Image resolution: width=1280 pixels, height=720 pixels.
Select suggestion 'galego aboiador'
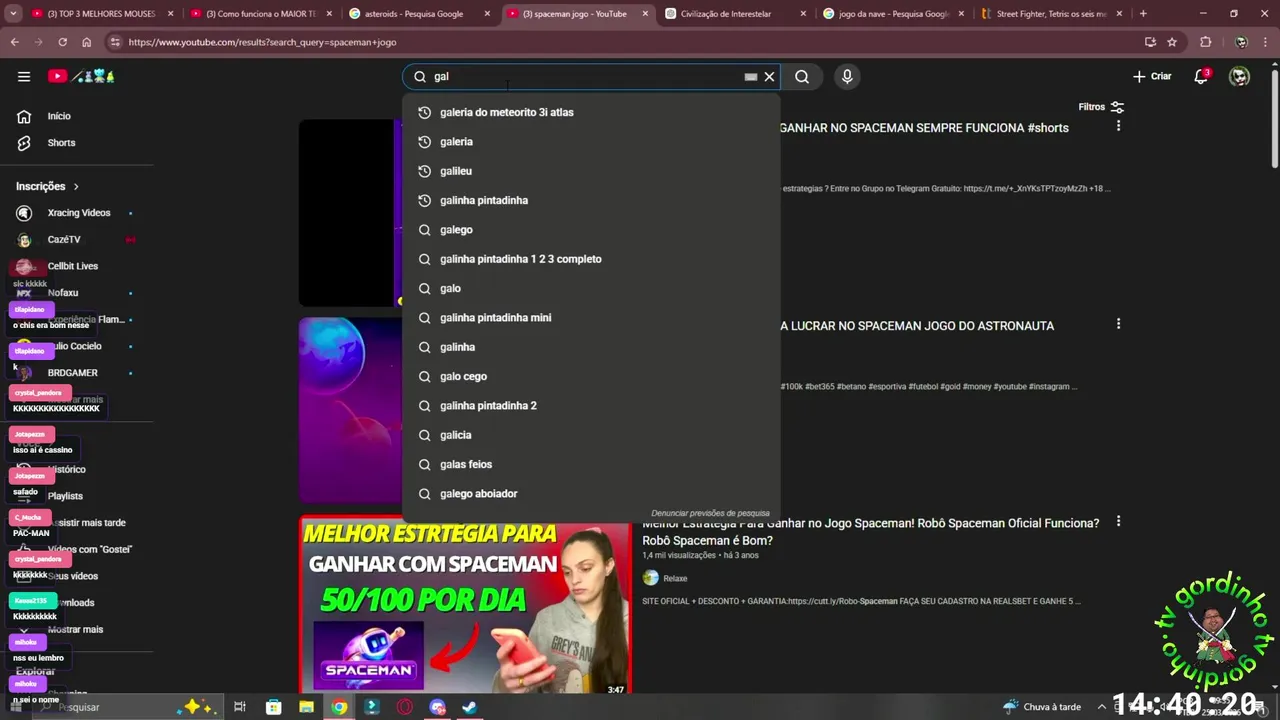point(591,494)
